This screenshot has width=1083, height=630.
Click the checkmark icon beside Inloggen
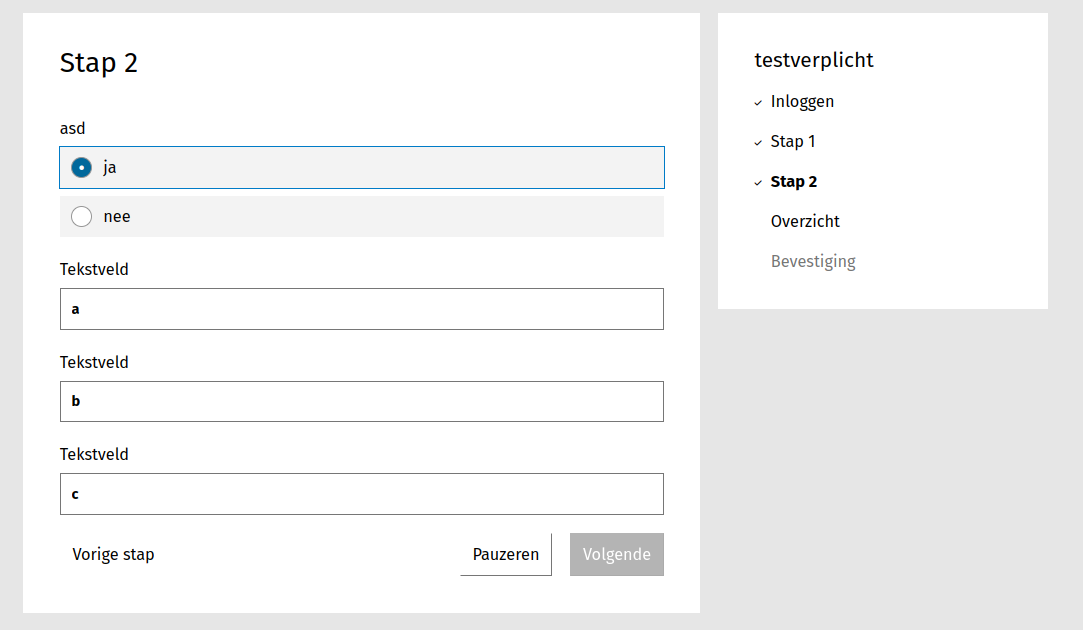coord(757,101)
